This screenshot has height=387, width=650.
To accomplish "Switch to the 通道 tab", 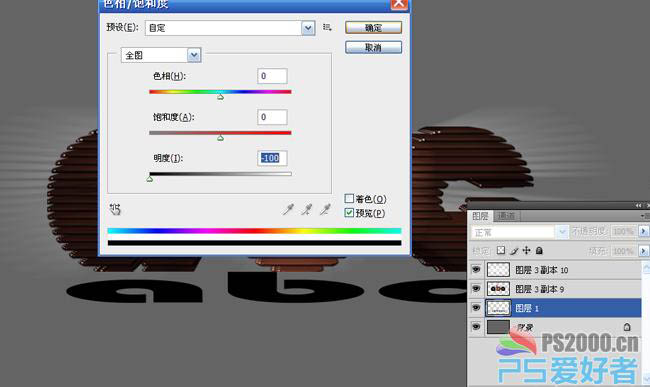I will click(x=506, y=216).
